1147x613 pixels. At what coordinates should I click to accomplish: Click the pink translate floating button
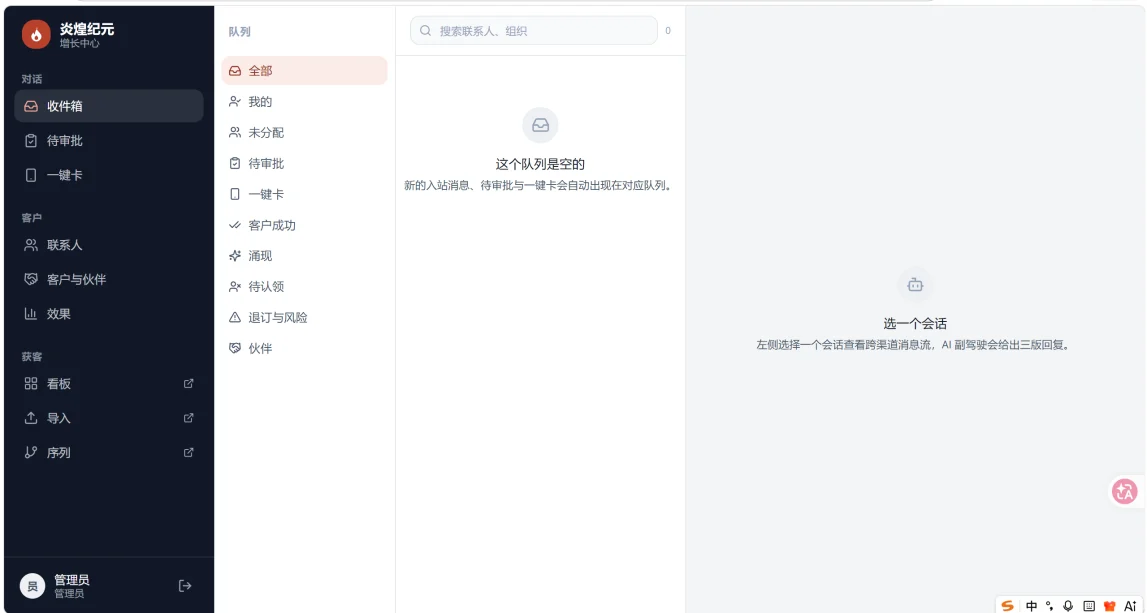[x=1124, y=492]
